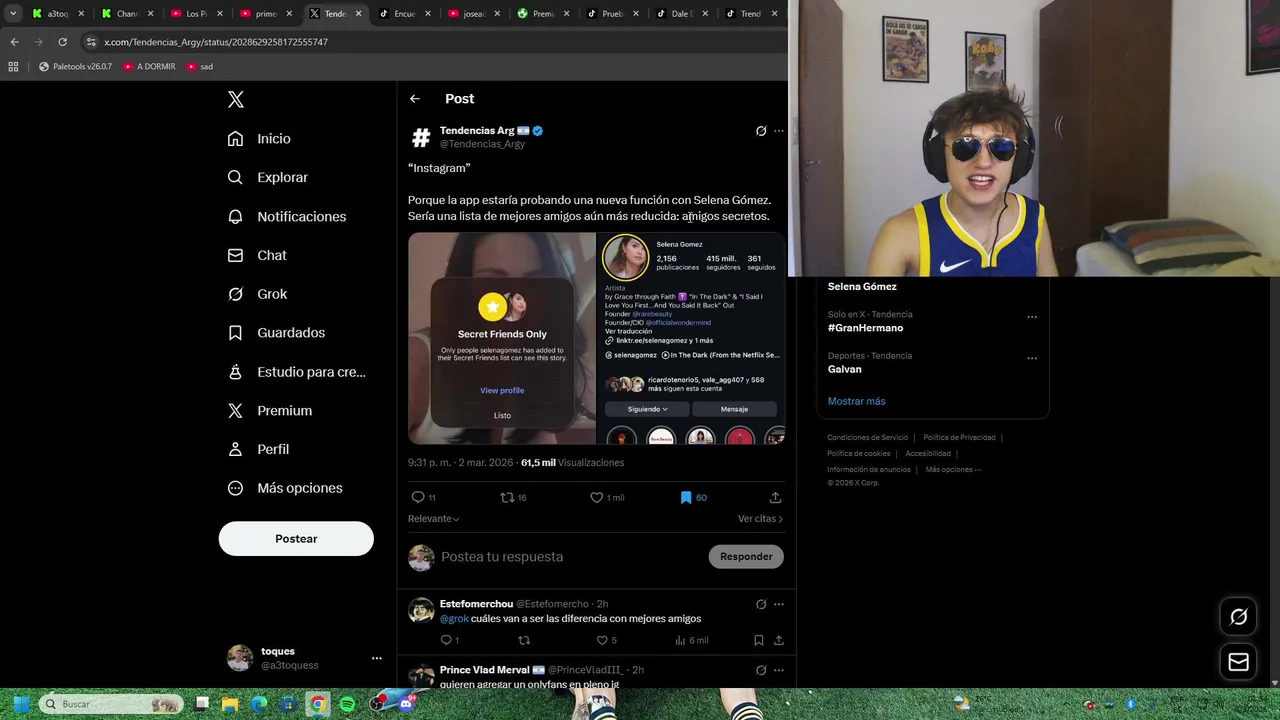
Task: Repost Estefomerchou reply
Action: pyautogui.click(x=524, y=640)
